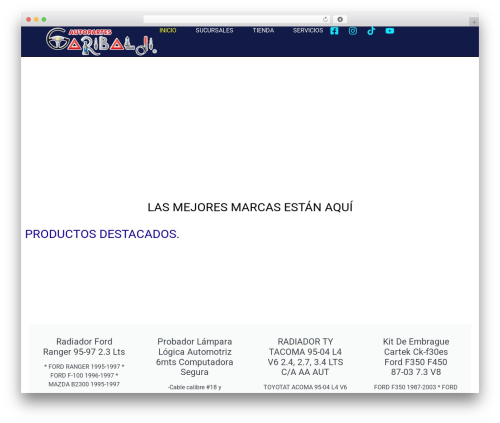Click LAS MEJORES MARCAS ESTÁN AQUÍ heading
The image size is (500, 423).
250,207
